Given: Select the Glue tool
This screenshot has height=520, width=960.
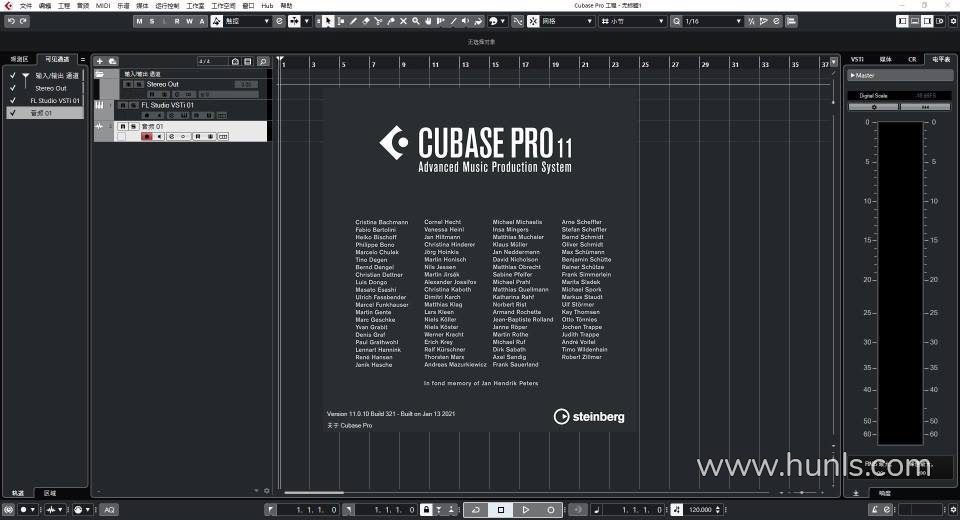Looking at the screenshot, I should [391, 21].
